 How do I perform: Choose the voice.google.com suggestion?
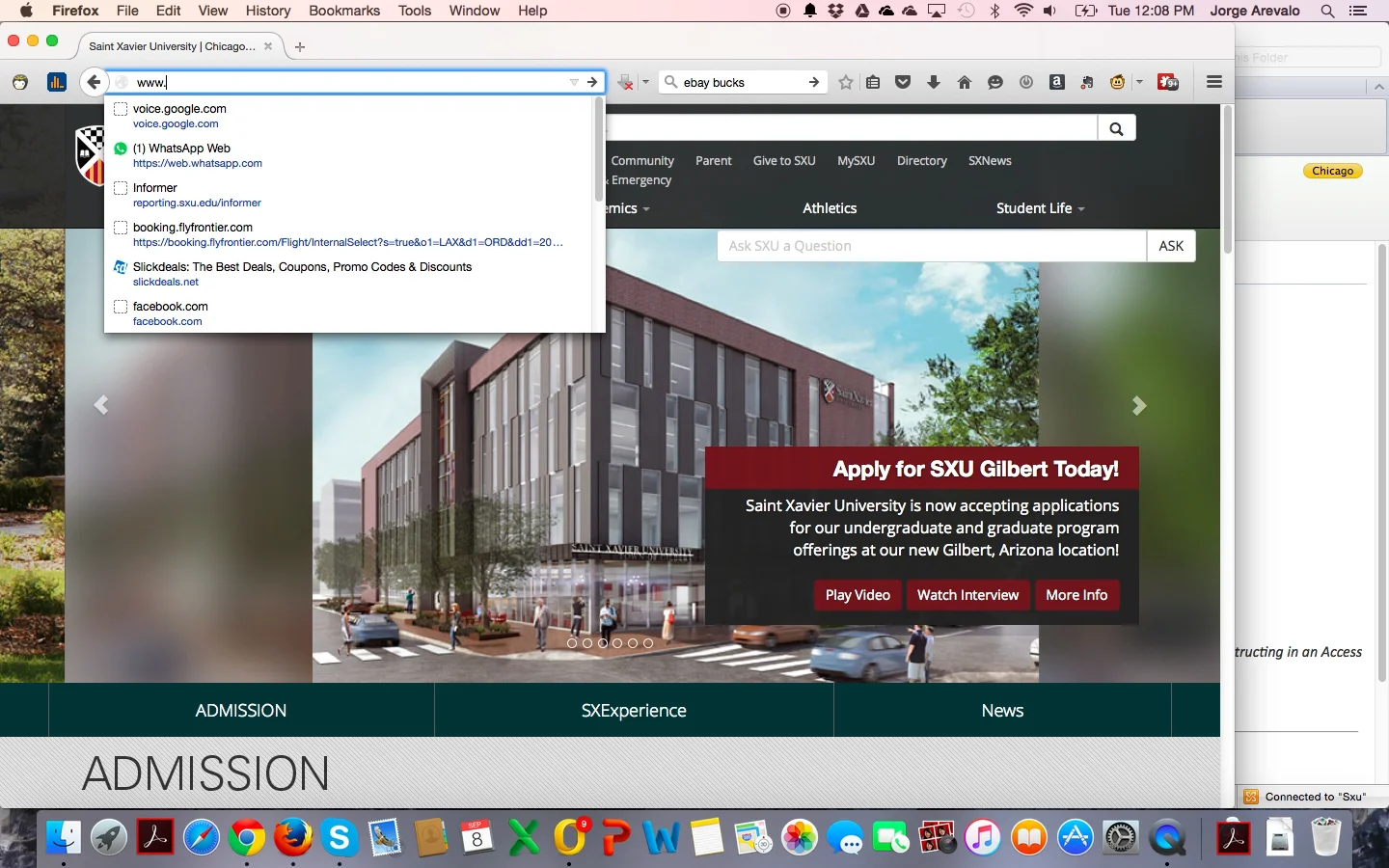[x=348, y=116]
